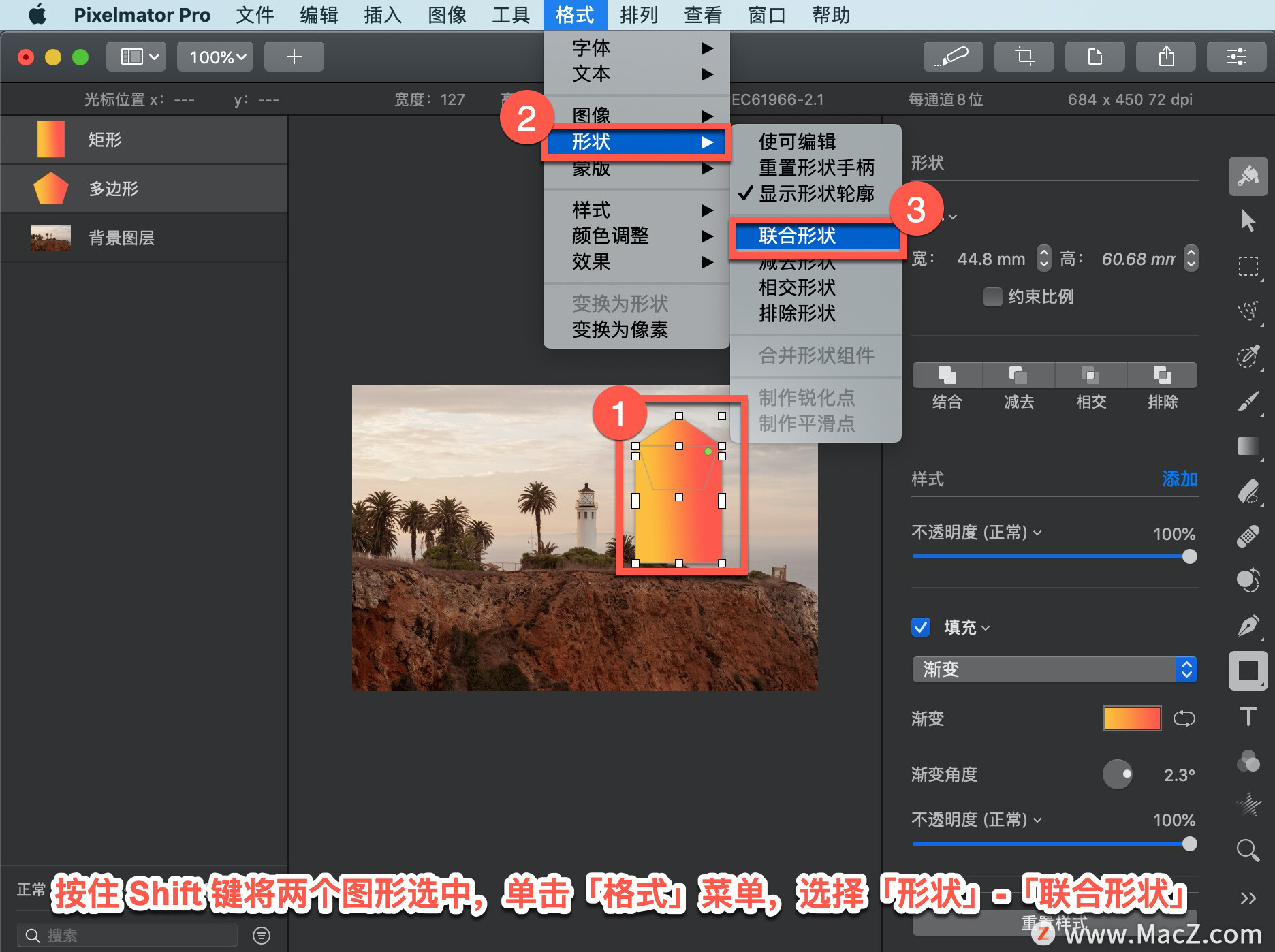The height and width of the screenshot is (952, 1275).
Task: Enable the constrain proportions checkbox
Action: point(993,297)
